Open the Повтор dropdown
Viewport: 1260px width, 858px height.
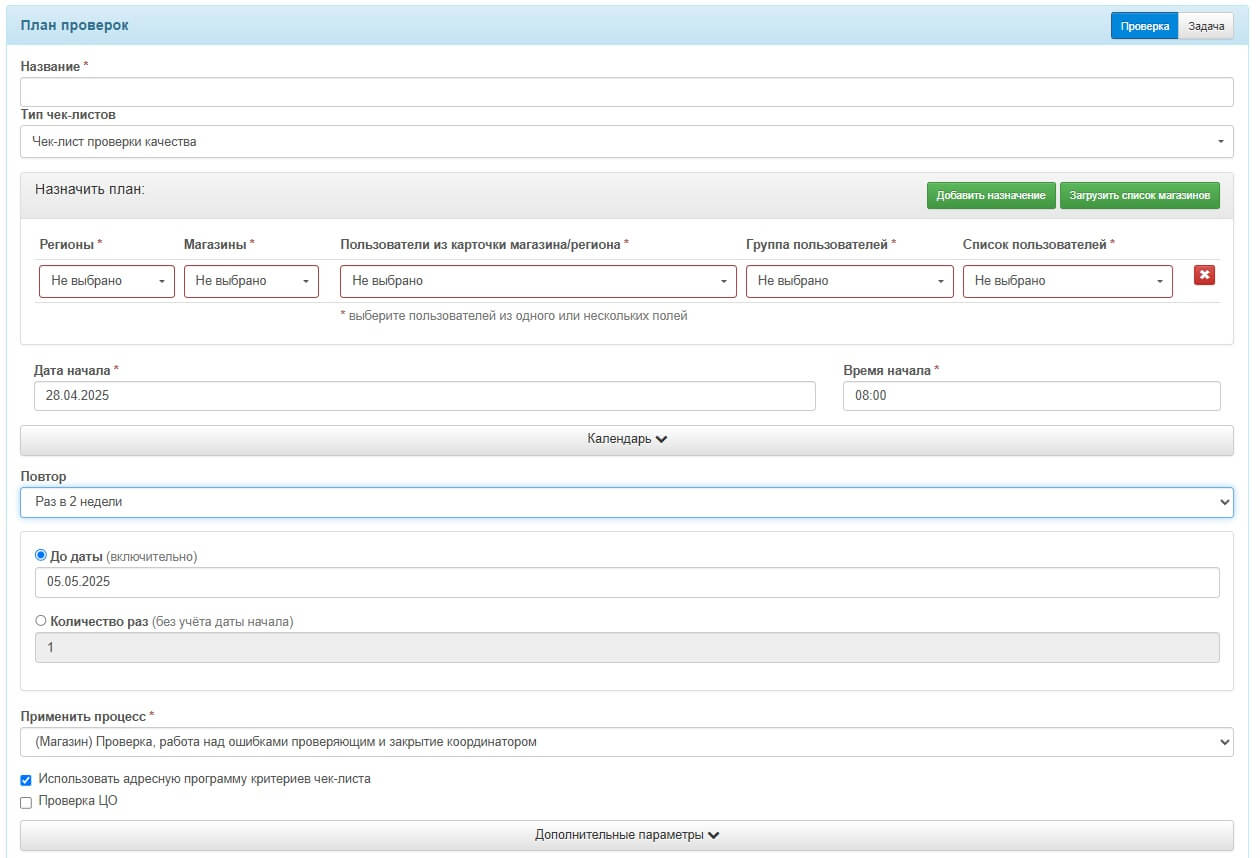click(626, 502)
